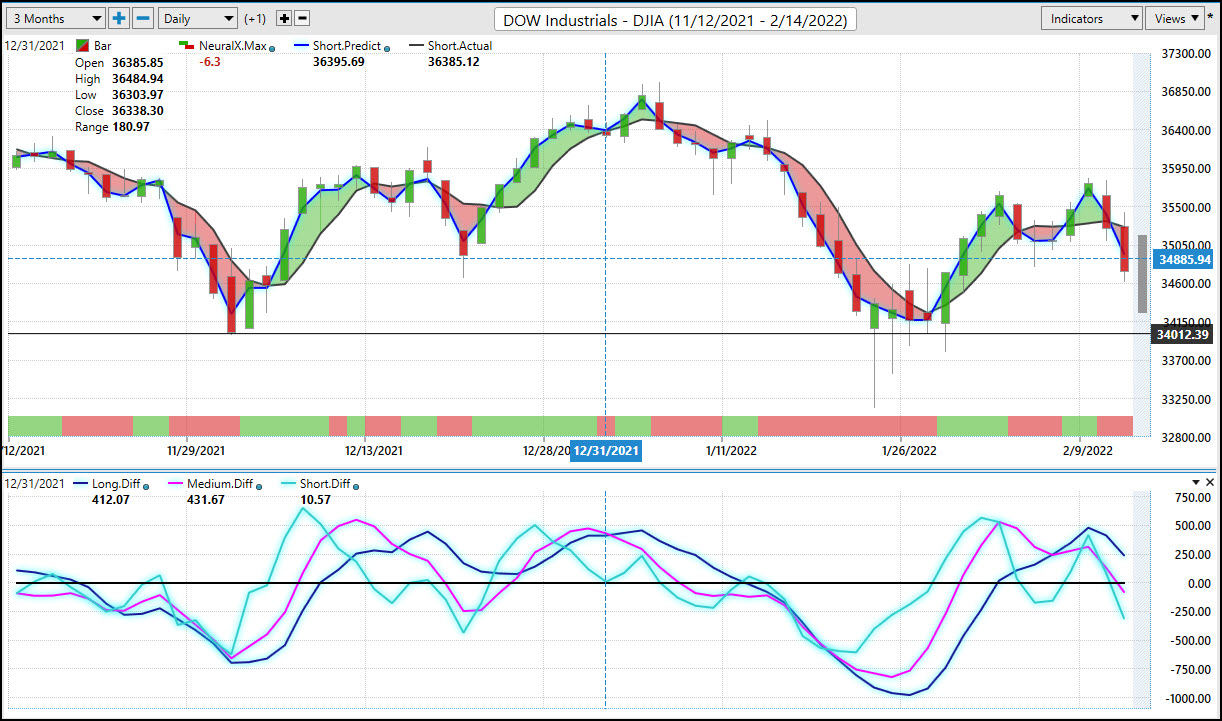Click the DOW Industrials - DJIA title box

point(675,19)
